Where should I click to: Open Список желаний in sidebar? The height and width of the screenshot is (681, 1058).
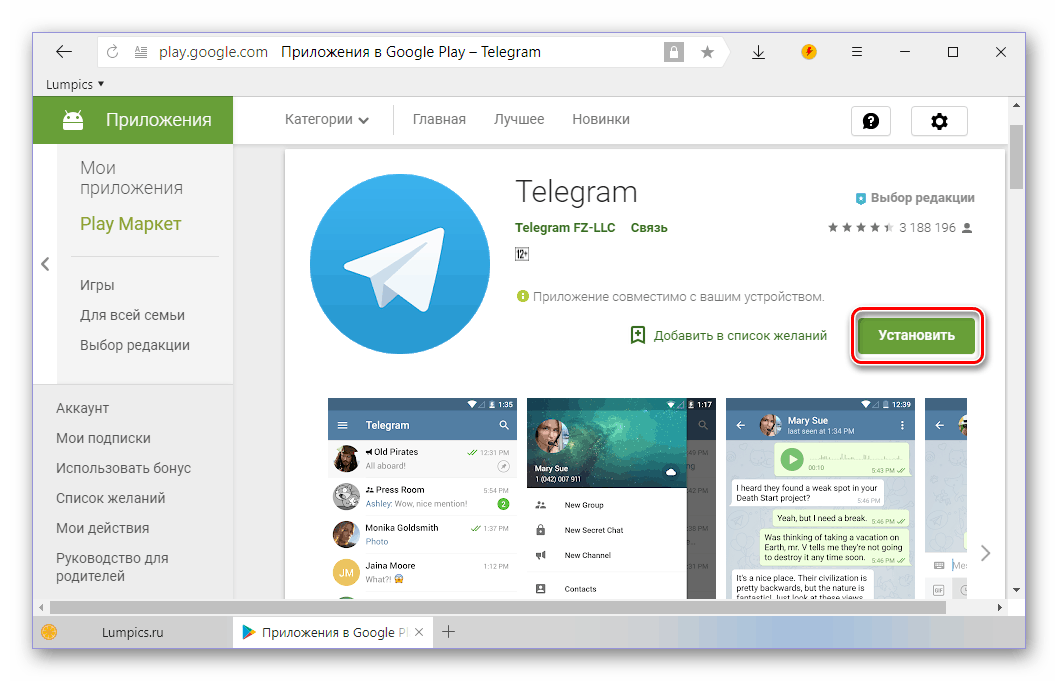(111, 498)
